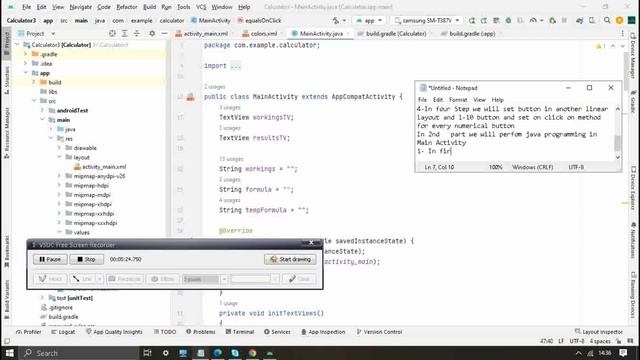640x360 pixels.
Task: Expand the .idea folder
Action: [x=26, y=64]
